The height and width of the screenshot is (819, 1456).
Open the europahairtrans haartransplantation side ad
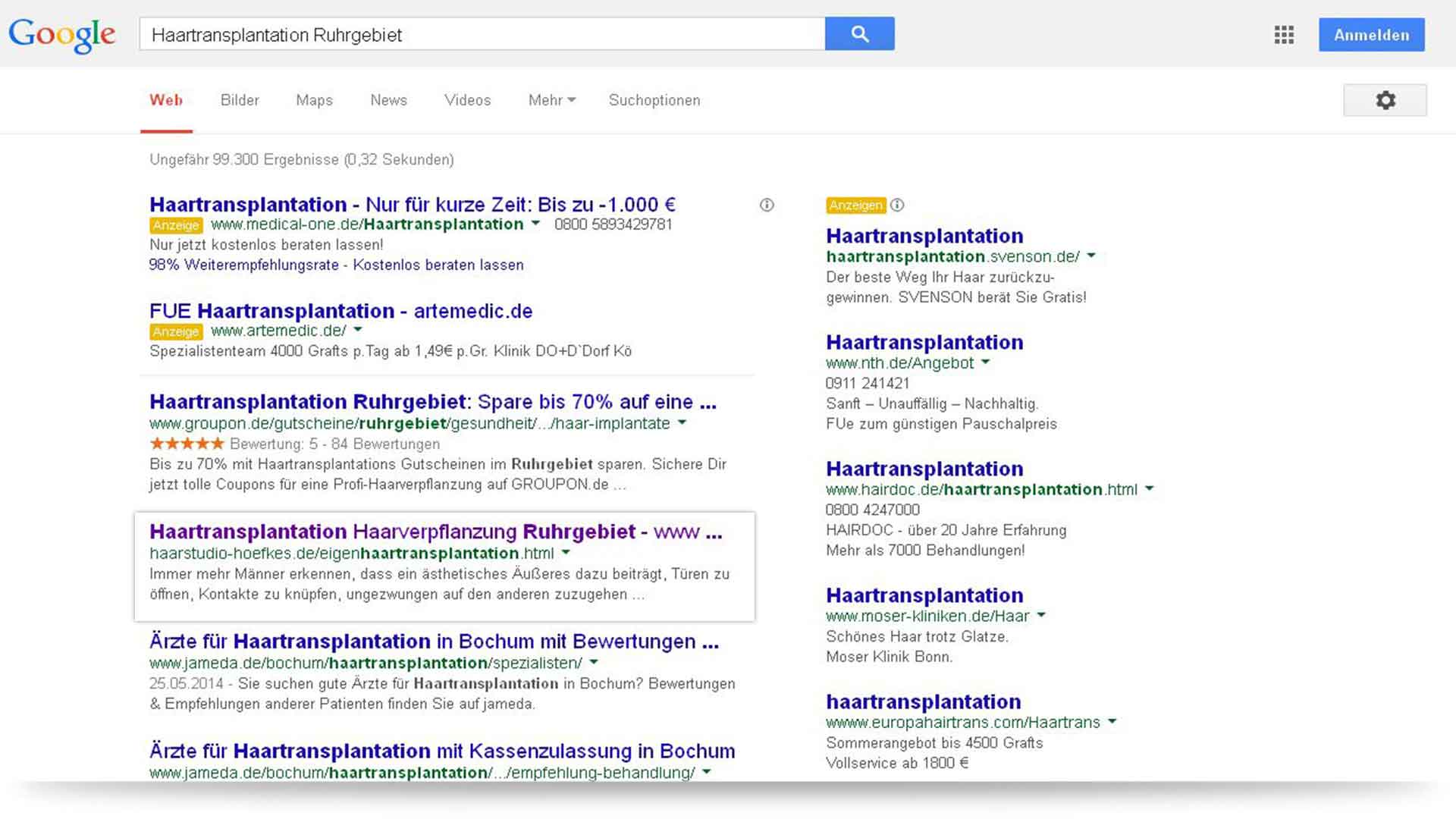[923, 701]
